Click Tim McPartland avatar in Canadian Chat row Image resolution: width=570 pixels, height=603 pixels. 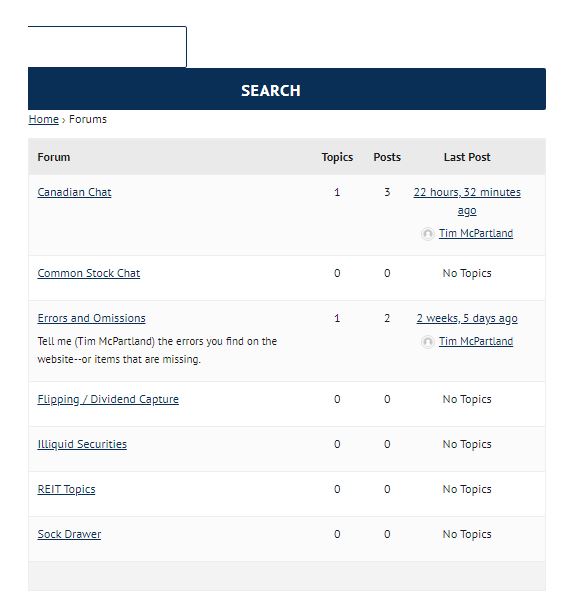428,234
